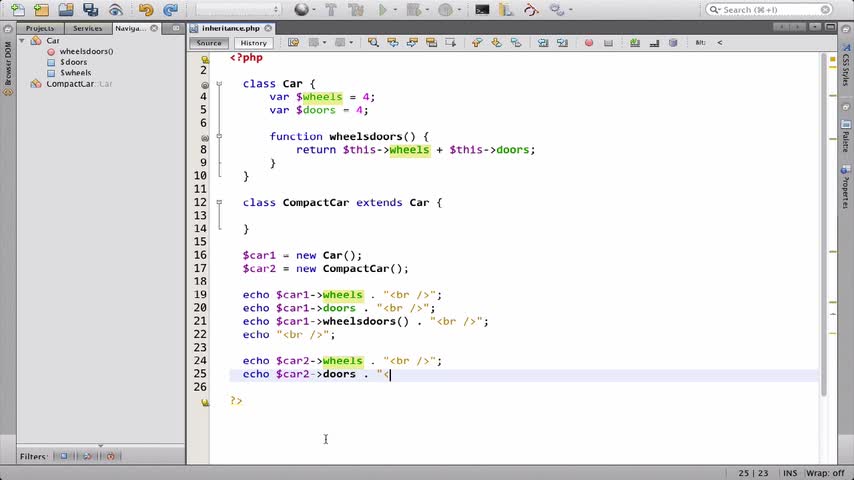Toggle the red circle Navigator filter

[111, 456]
